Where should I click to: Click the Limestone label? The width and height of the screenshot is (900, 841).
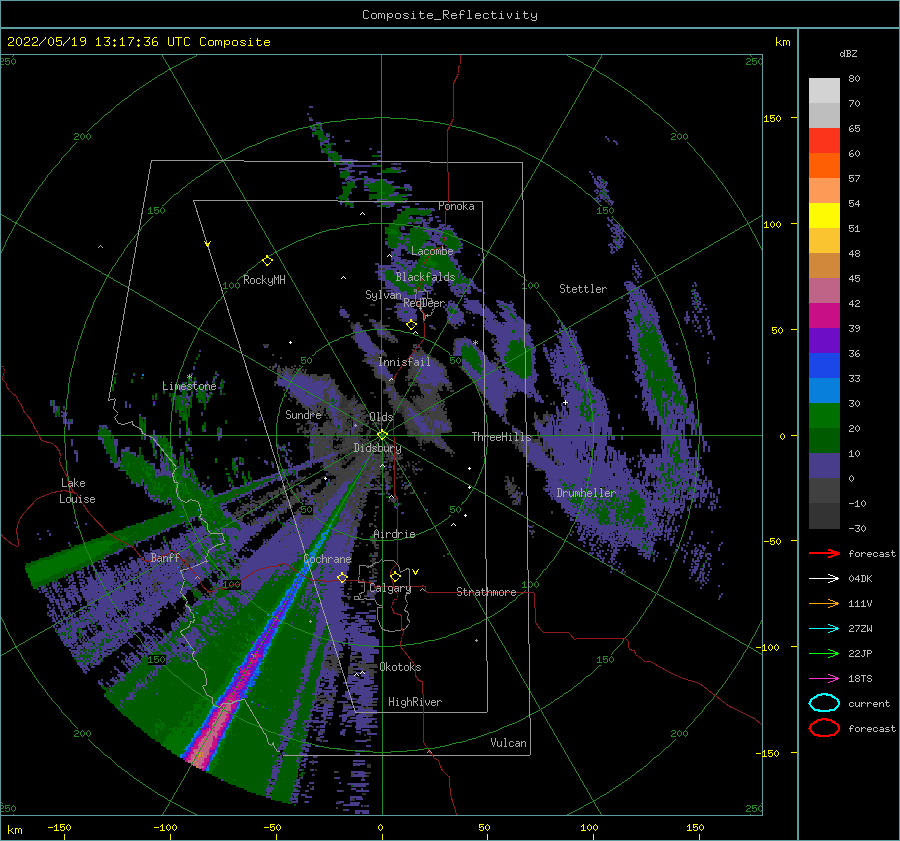click(189, 386)
